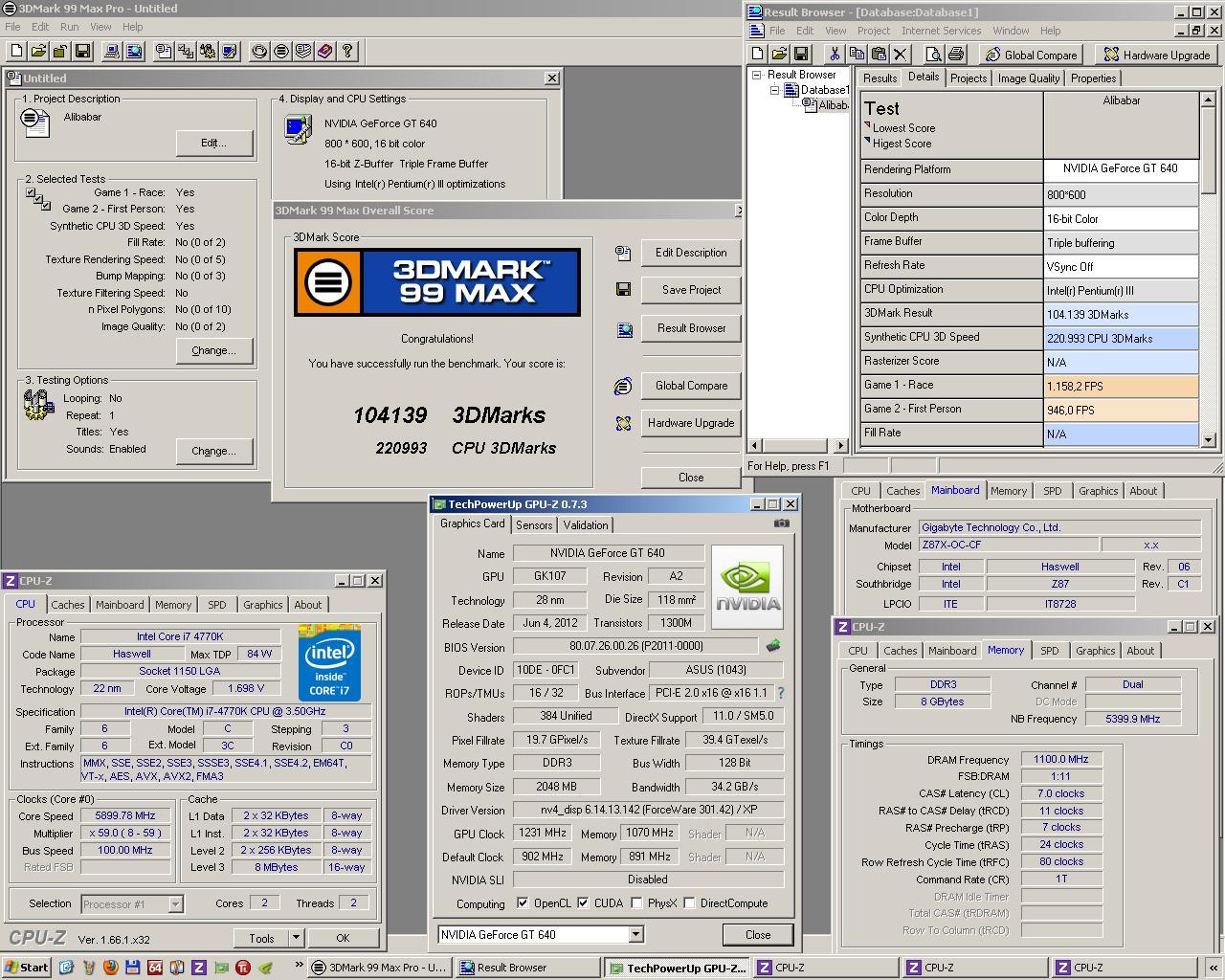Click the Change... button under Selected Tests

[x=214, y=350]
